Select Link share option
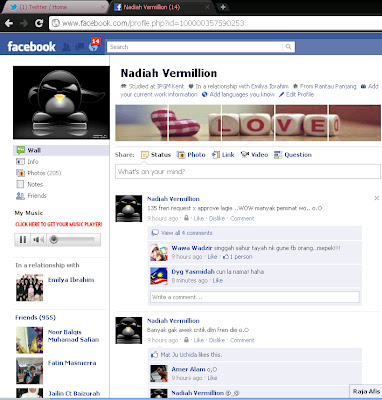 point(223,155)
